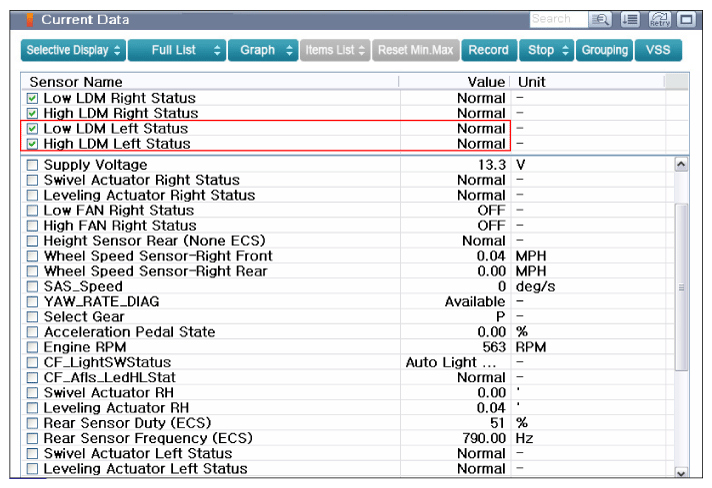Viewport: 712px width, 488px height.
Task: Open the Items List dropdown
Action: pyautogui.click(x=335, y=50)
